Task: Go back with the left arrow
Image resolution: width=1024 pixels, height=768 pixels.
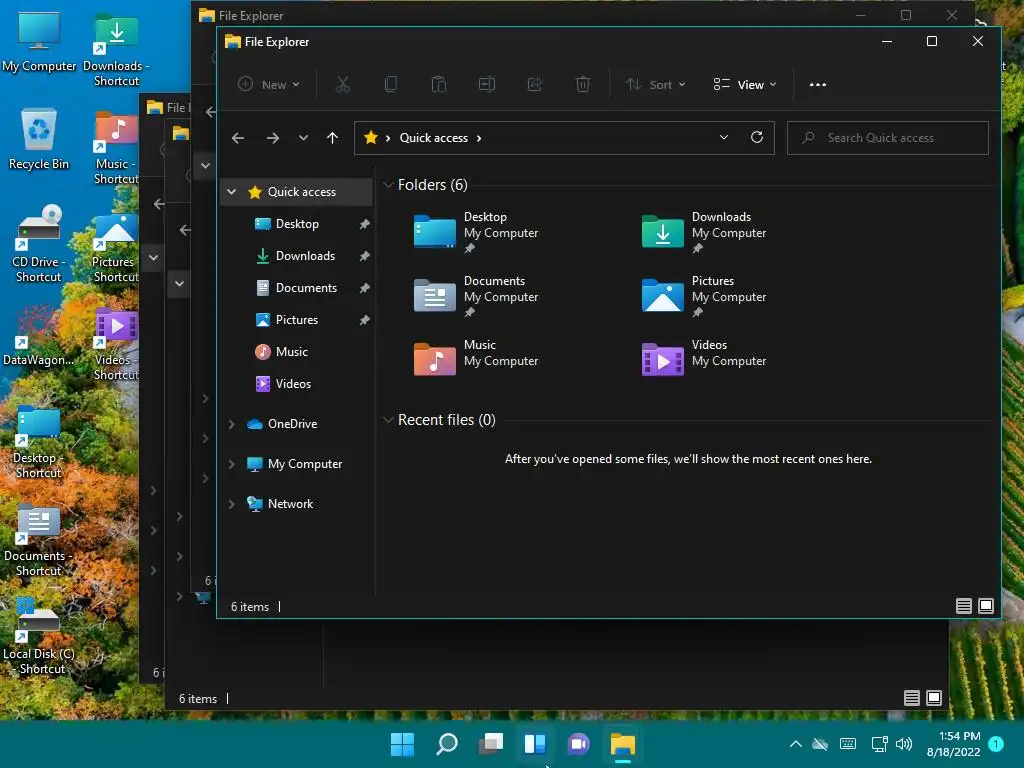Action: [238, 138]
